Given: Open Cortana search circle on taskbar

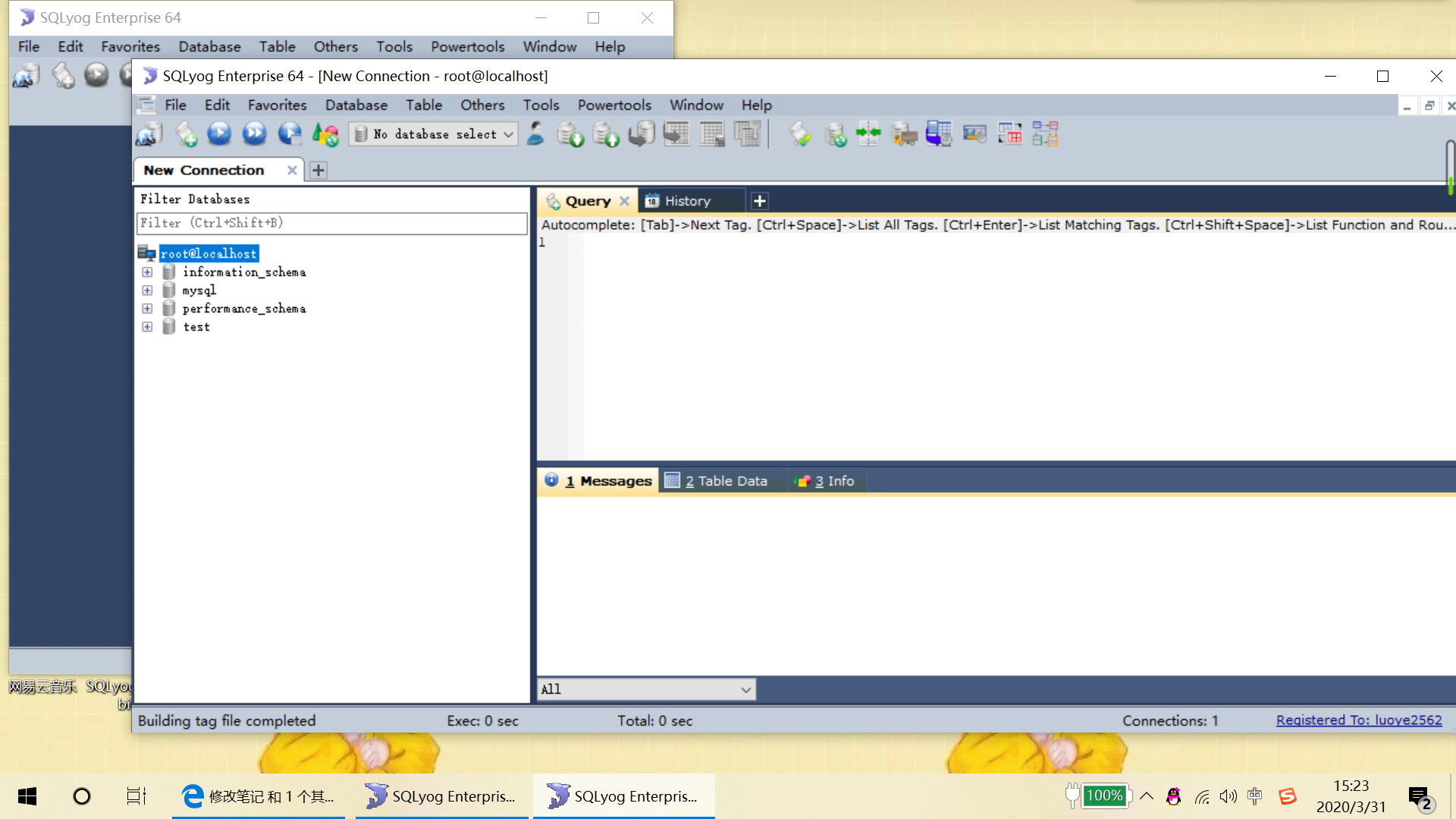Looking at the screenshot, I should (x=82, y=796).
